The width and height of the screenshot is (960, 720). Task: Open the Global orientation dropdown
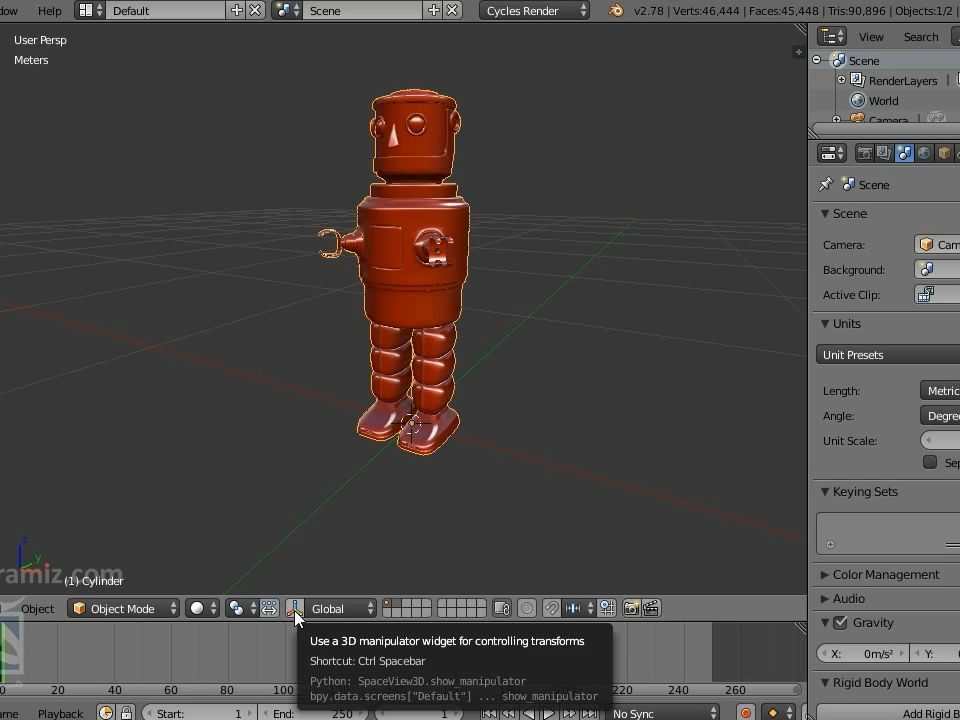340,609
